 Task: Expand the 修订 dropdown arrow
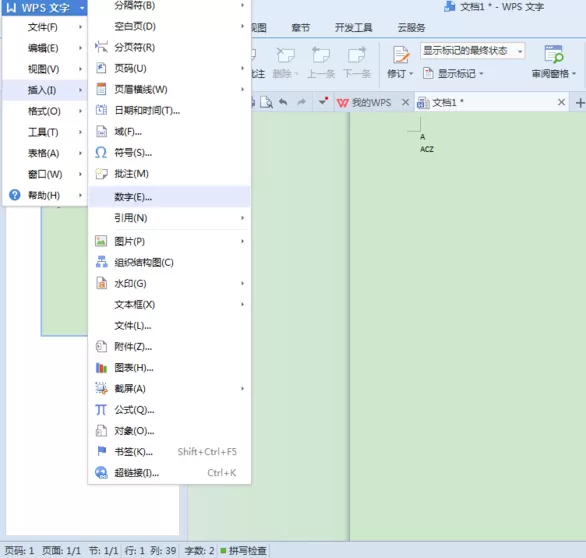(x=411, y=74)
